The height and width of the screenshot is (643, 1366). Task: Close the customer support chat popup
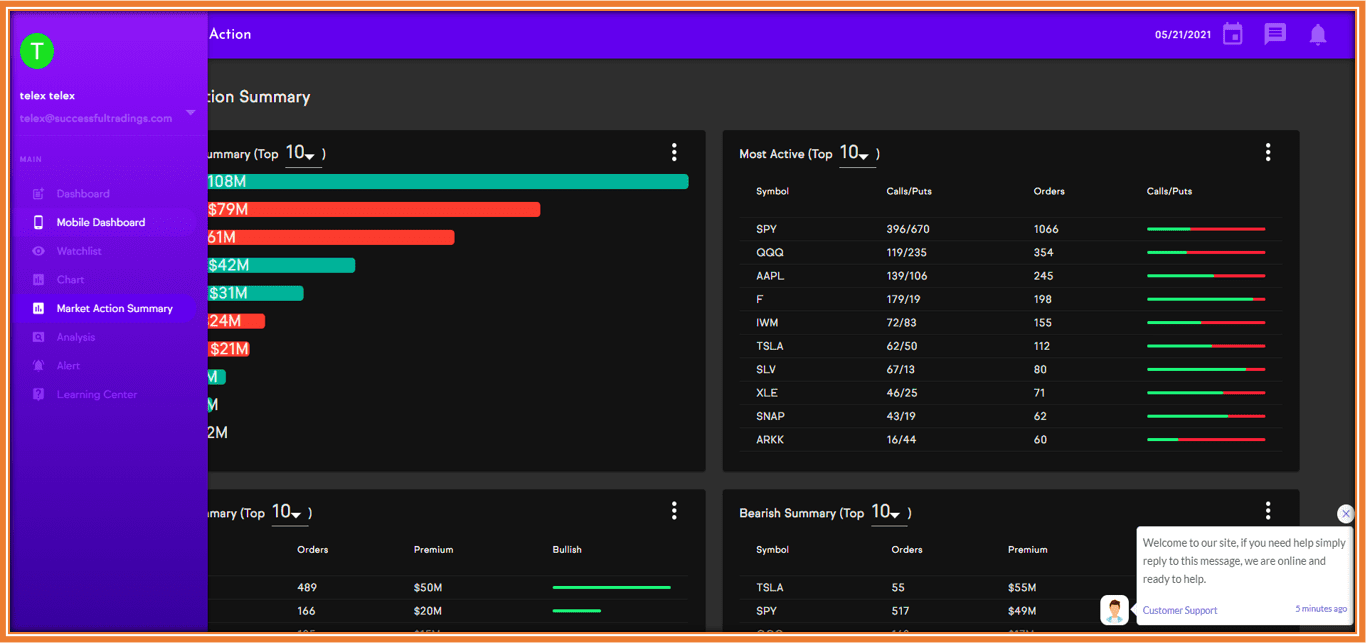1346,513
